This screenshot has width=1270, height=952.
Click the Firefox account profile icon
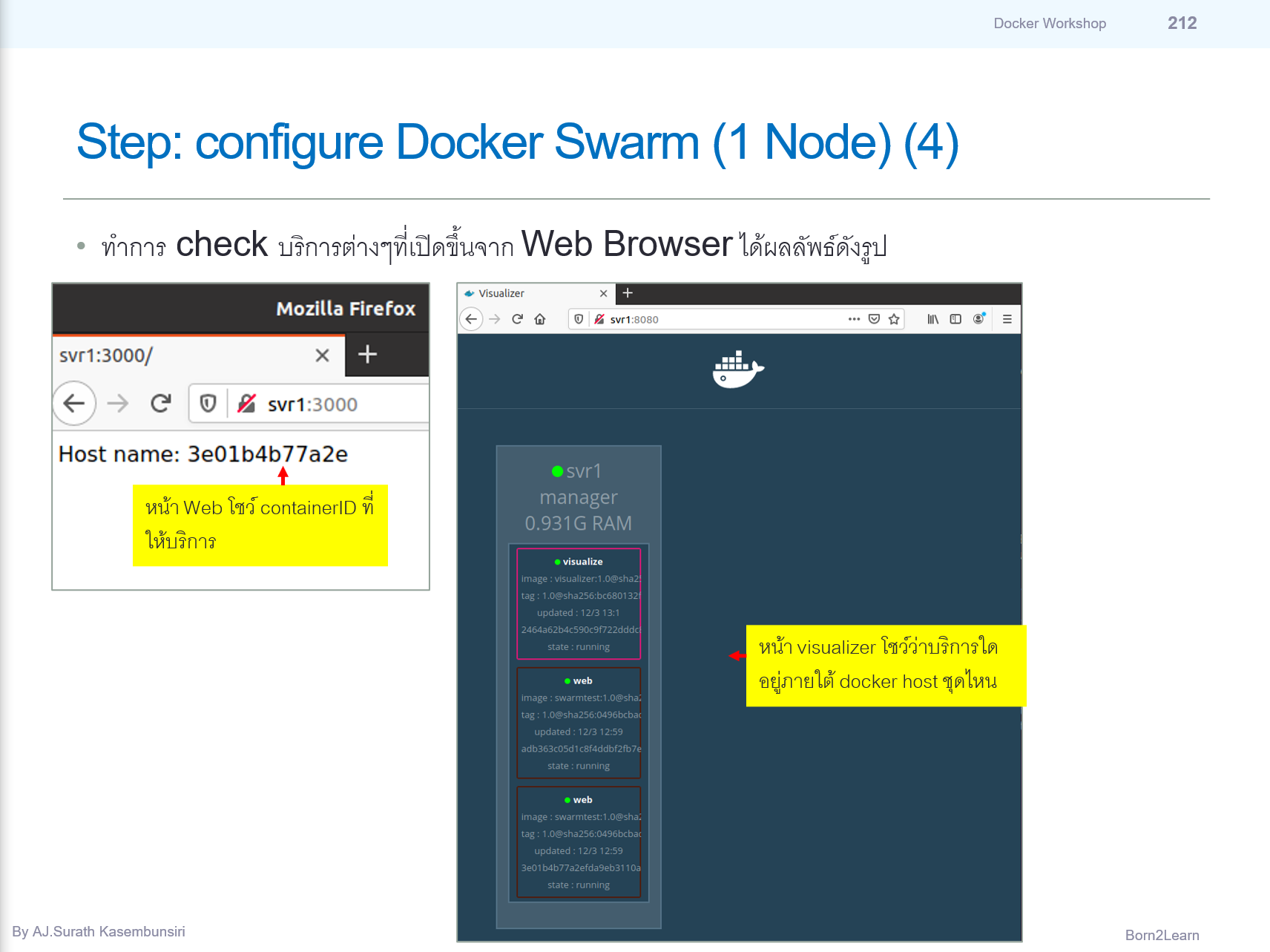tap(978, 319)
